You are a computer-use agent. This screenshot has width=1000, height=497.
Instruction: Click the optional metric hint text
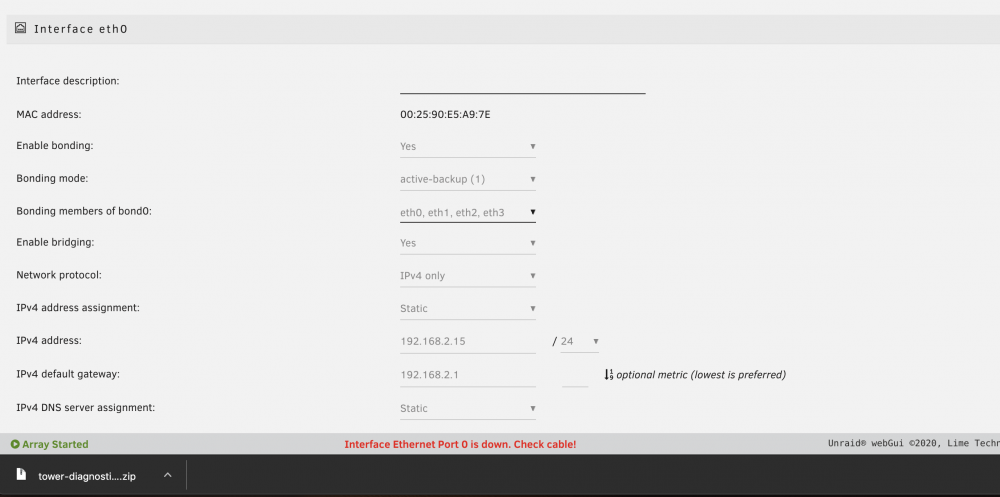point(701,375)
